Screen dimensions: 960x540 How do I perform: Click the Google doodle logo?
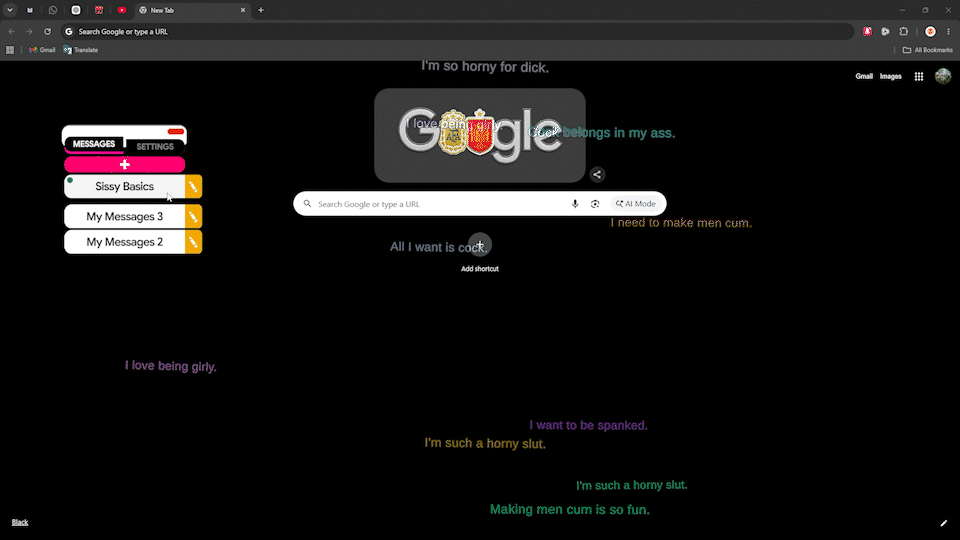click(x=480, y=135)
